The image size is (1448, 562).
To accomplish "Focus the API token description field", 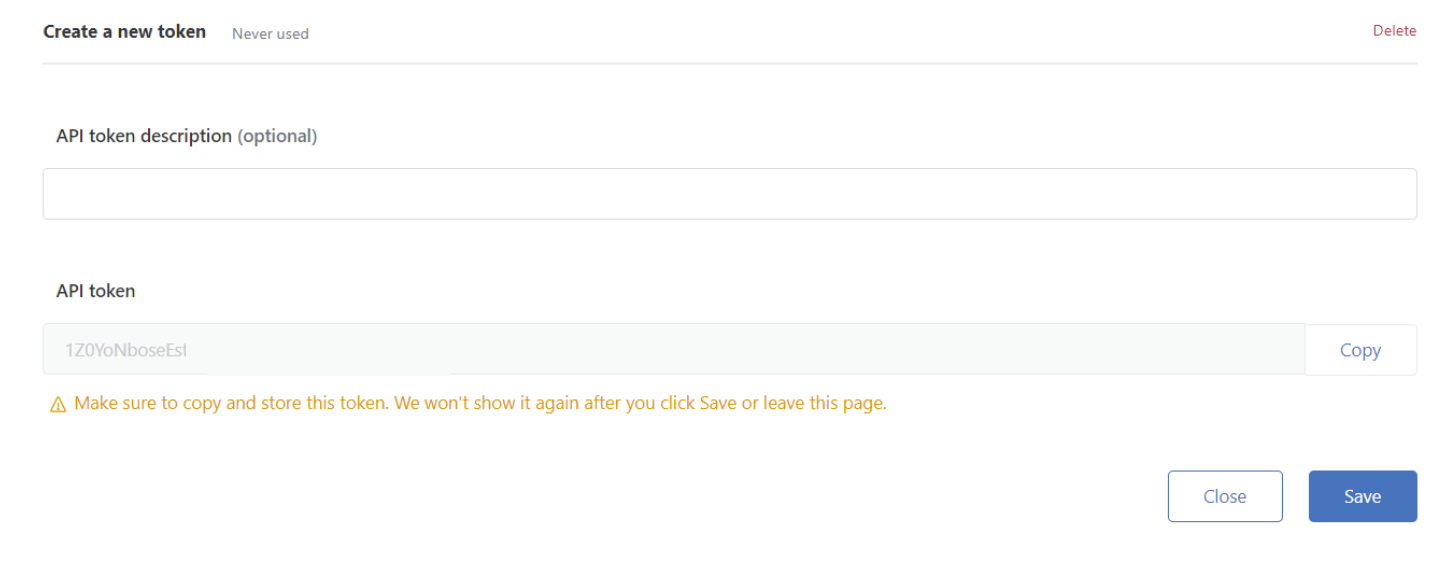I will pos(729,194).
